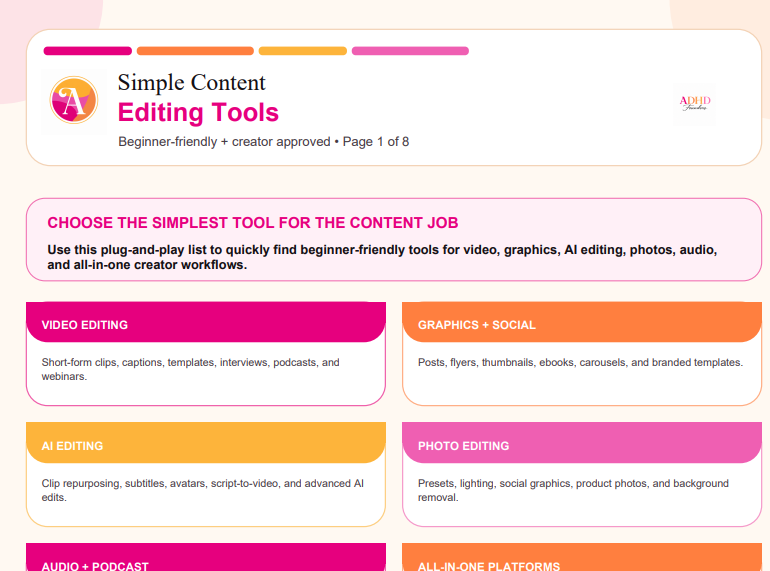The width and height of the screenshot is (770, 571).
Task: Click 'Short-form clips, captions, templates' description
Action: coord(191,369)
